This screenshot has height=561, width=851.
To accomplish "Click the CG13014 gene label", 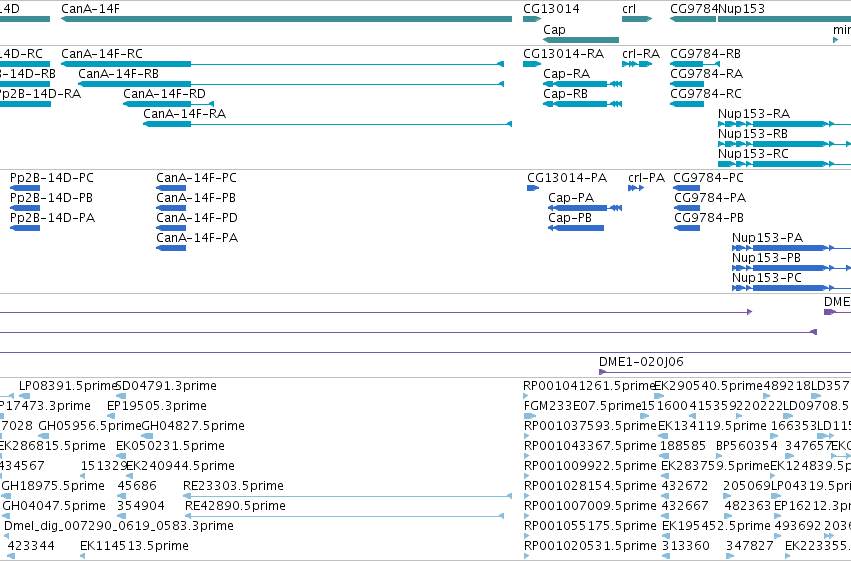I will (x=551, y=9).
